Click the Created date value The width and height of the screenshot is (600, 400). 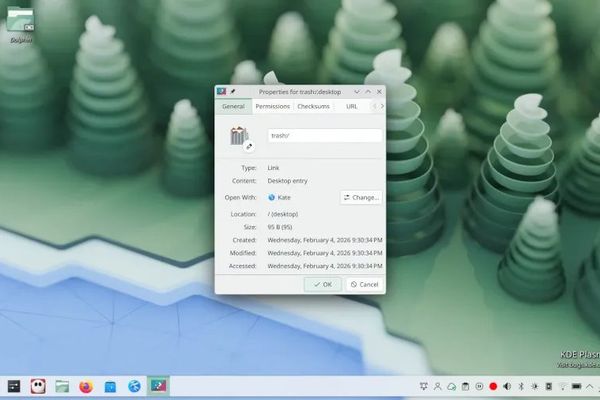325,240
